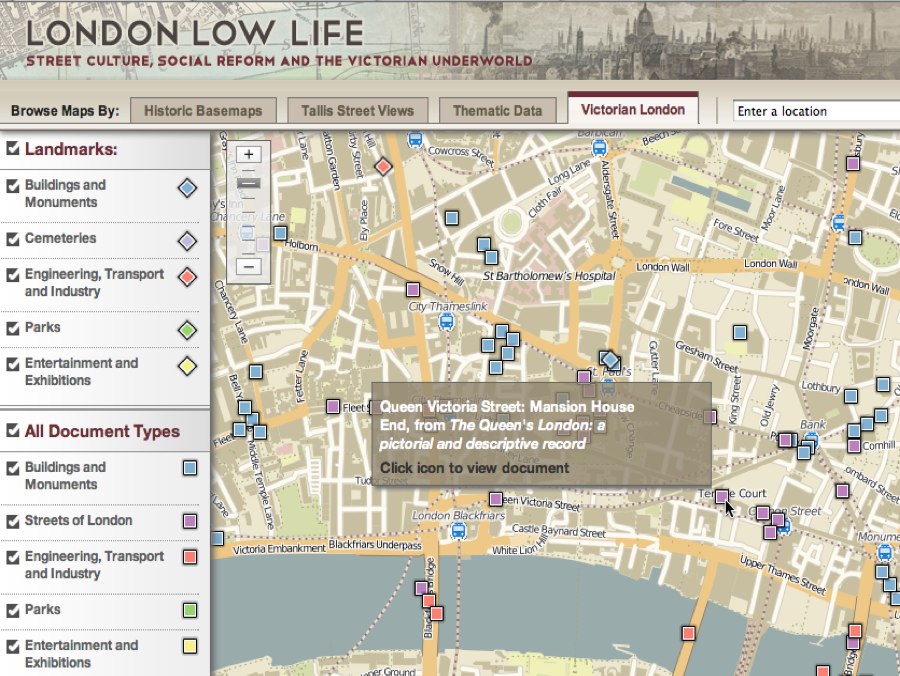Click the St Bartholomew's Hospital map label

click(x=549, y=276)
